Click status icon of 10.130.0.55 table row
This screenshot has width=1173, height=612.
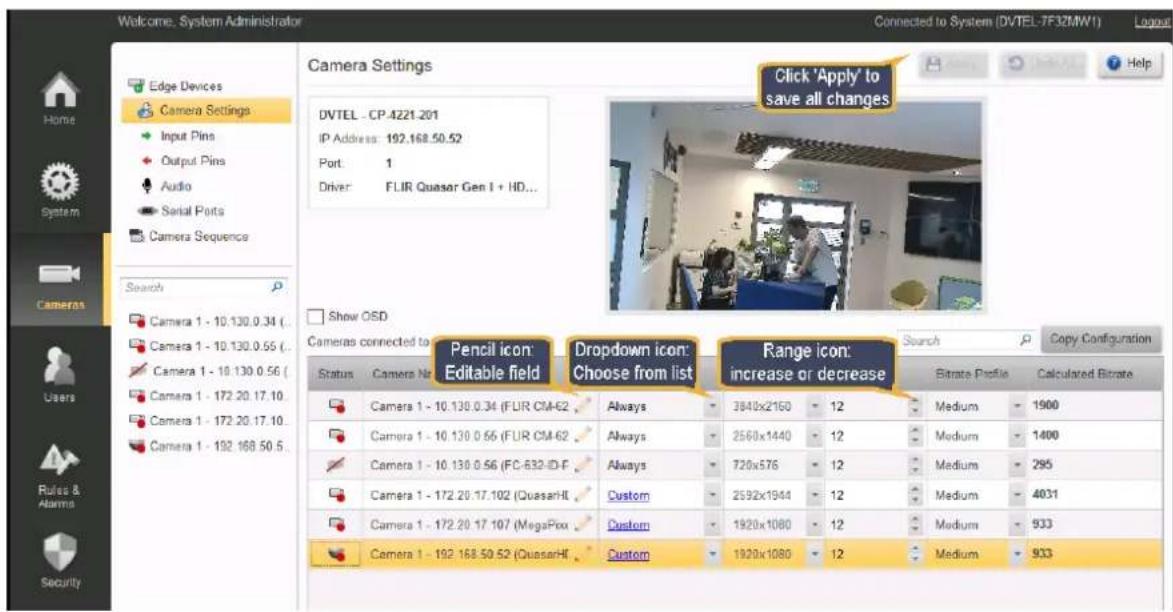[x=337, y=435]
